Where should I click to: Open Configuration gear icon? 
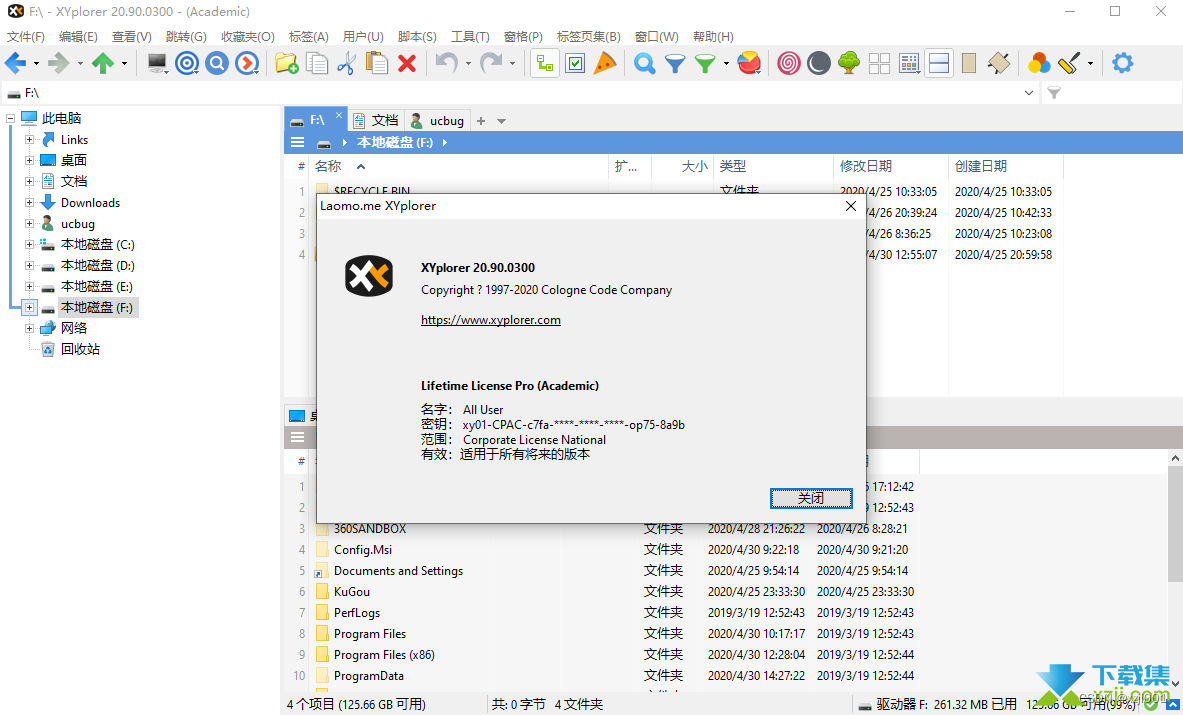[1123, 63]
